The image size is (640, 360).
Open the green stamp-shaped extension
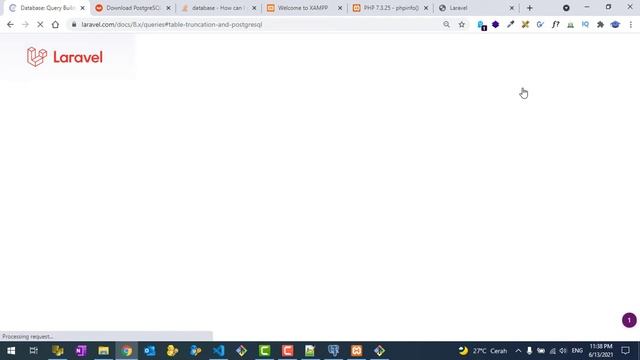point(571,25)
